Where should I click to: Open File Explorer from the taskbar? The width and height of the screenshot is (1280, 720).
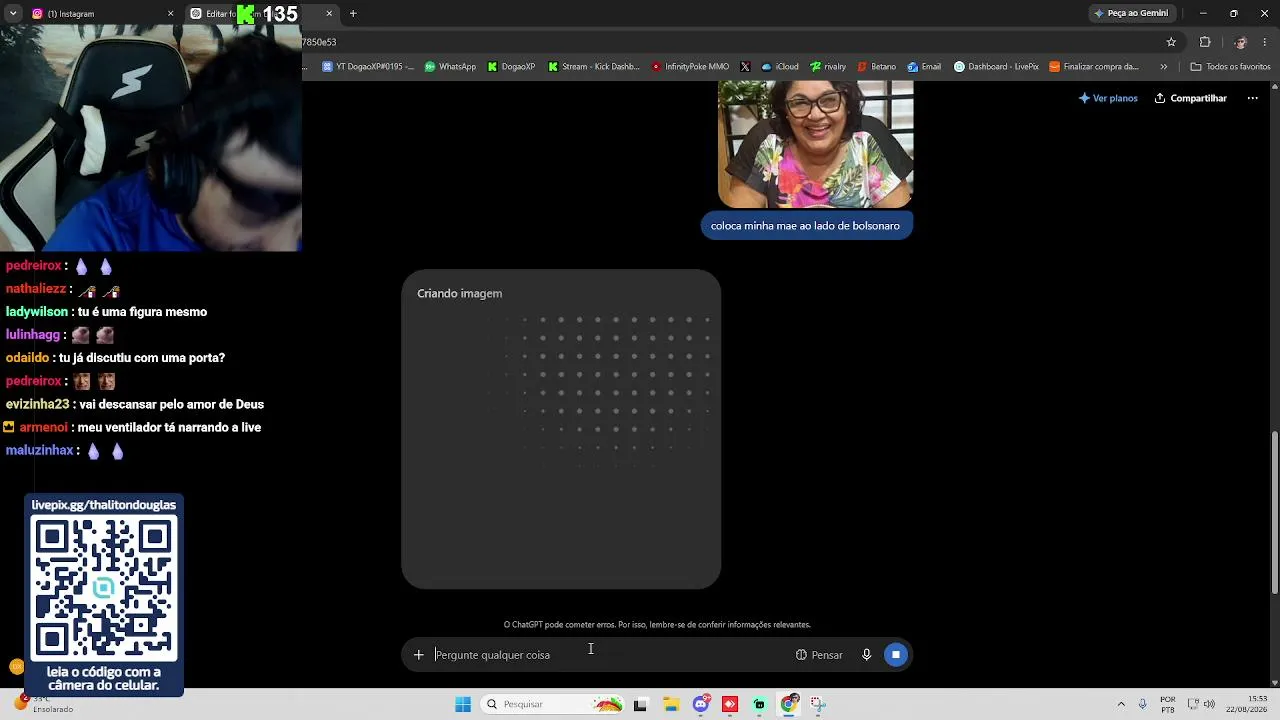coord(671,704)
